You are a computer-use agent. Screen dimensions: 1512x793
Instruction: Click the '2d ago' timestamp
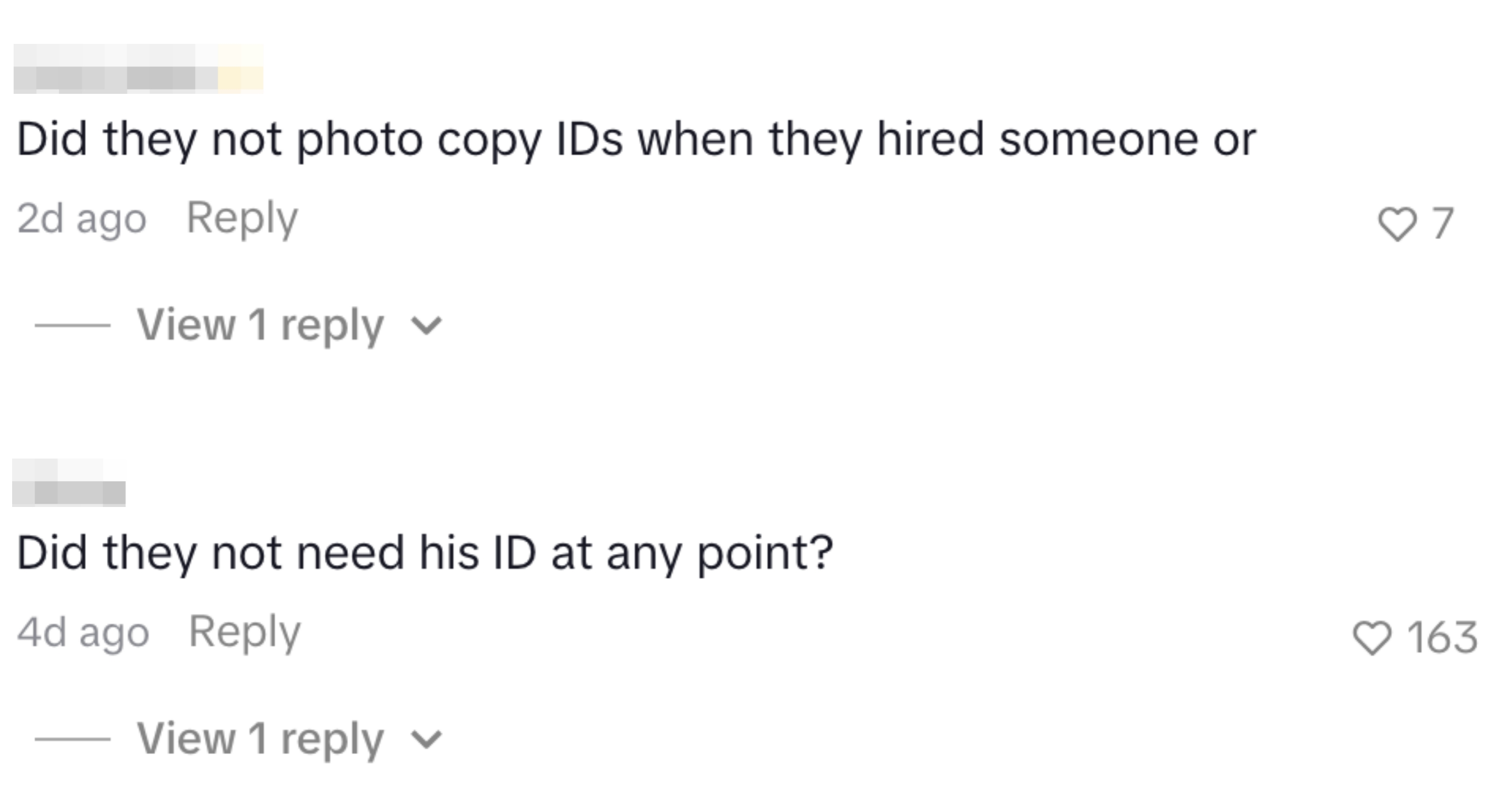pos(82,219)
